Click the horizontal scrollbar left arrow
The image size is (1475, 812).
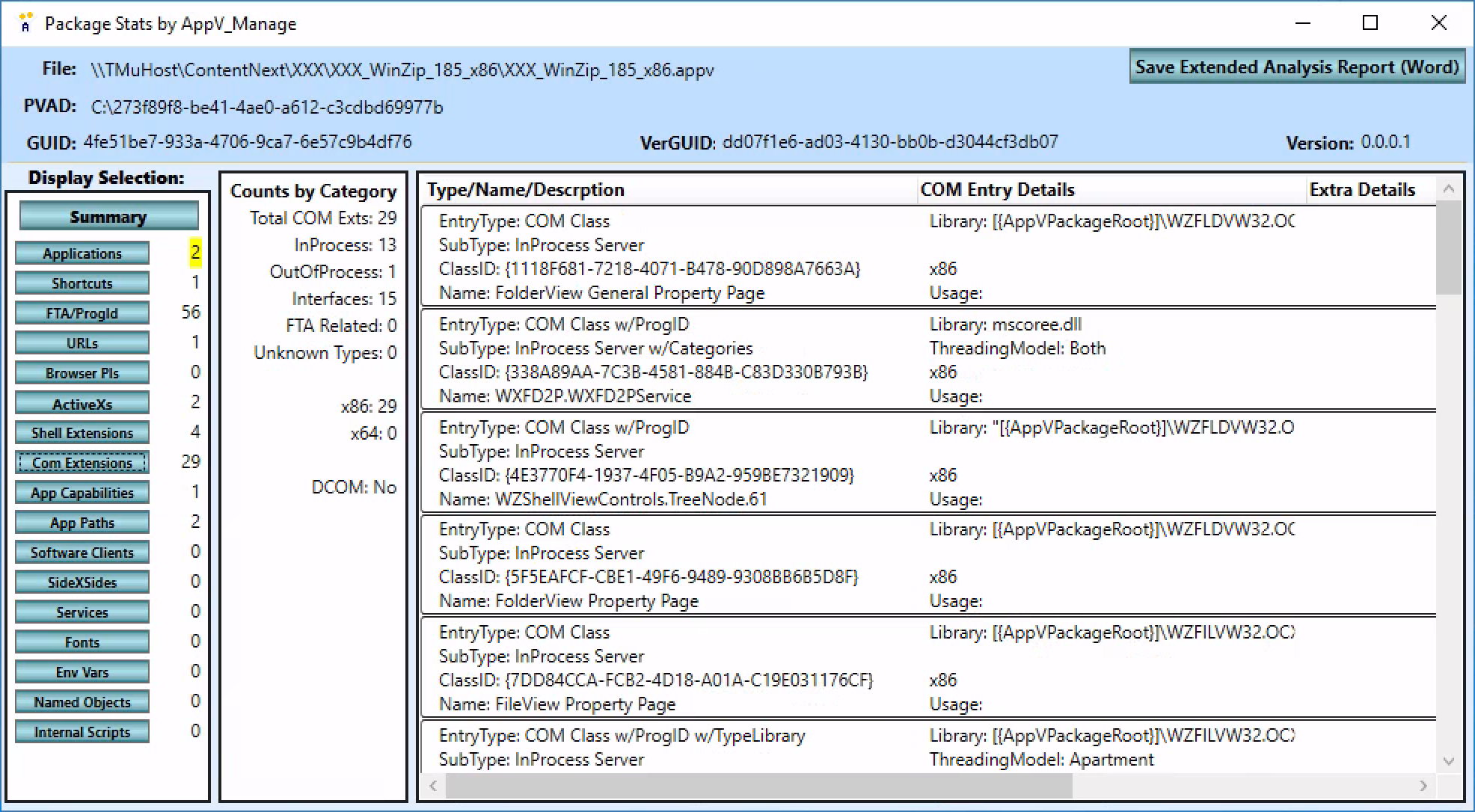(x=433, y=786)
